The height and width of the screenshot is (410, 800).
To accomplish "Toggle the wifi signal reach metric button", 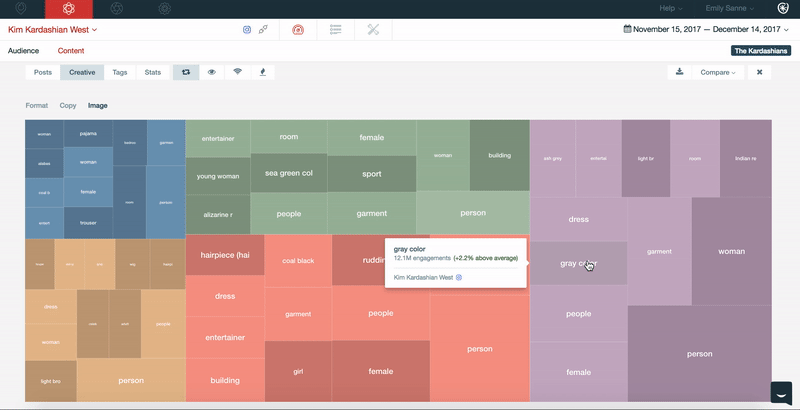I will point(237,72).
